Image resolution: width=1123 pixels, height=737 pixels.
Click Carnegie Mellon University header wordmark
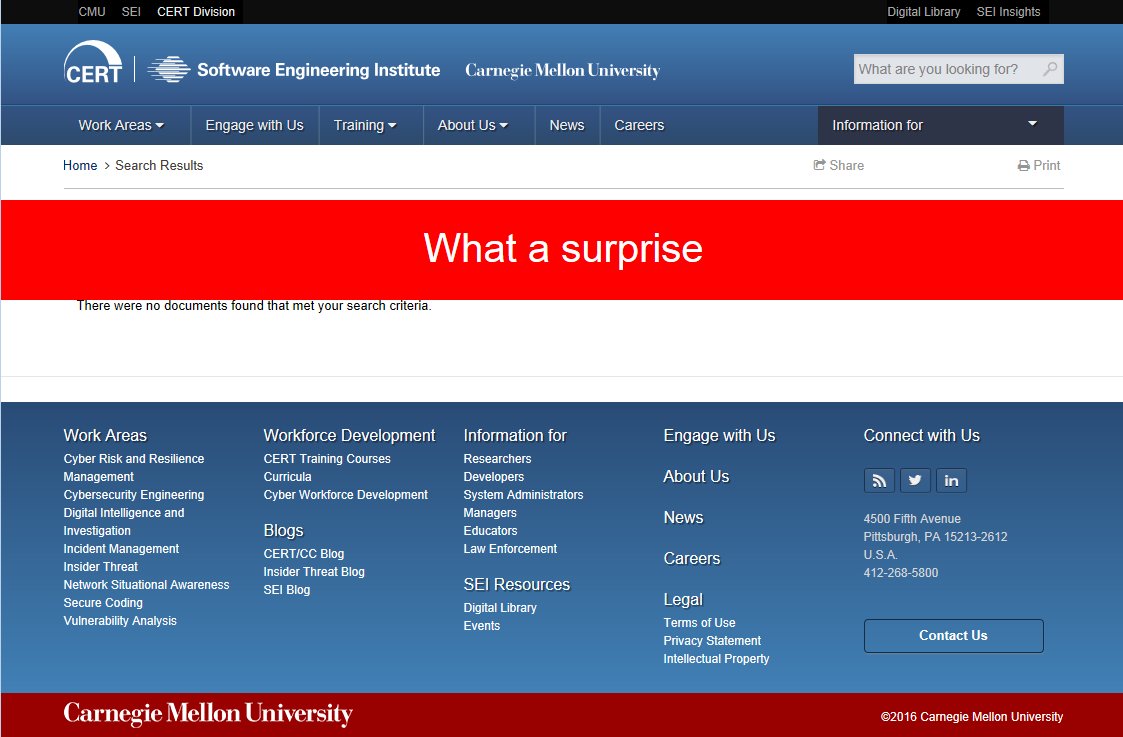tap(562, 70)
